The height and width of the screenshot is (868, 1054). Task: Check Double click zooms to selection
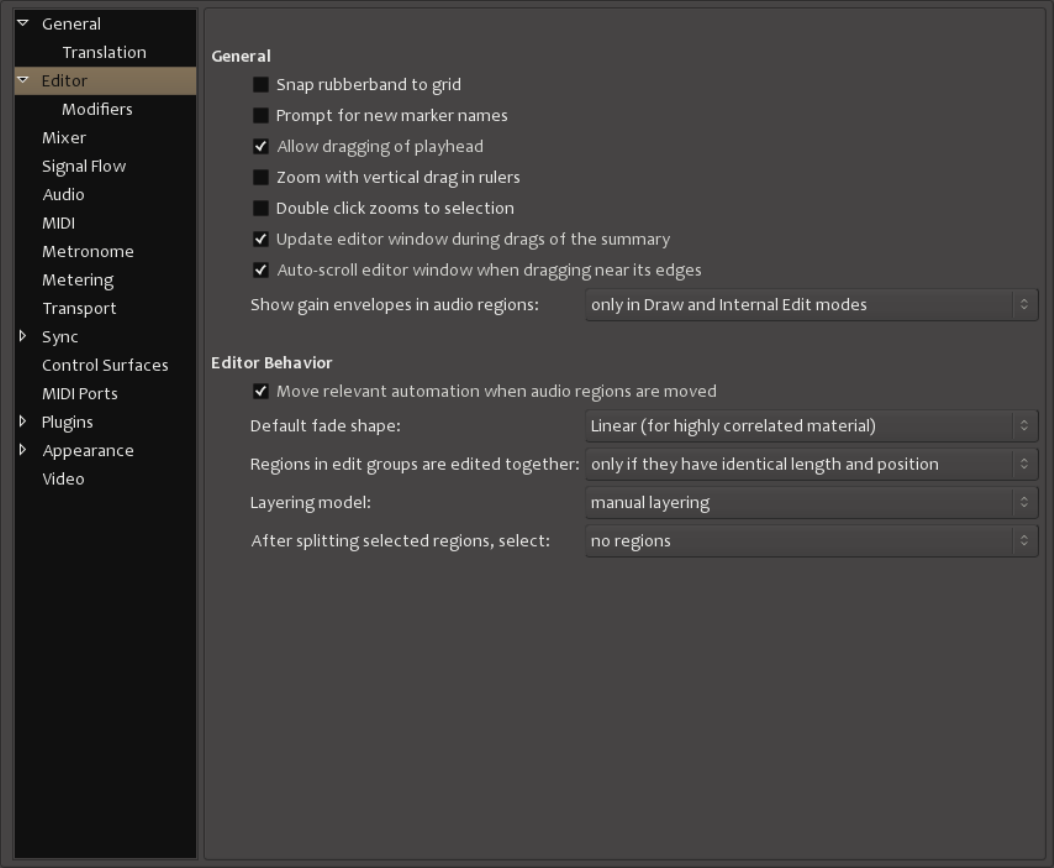point(261,209)
